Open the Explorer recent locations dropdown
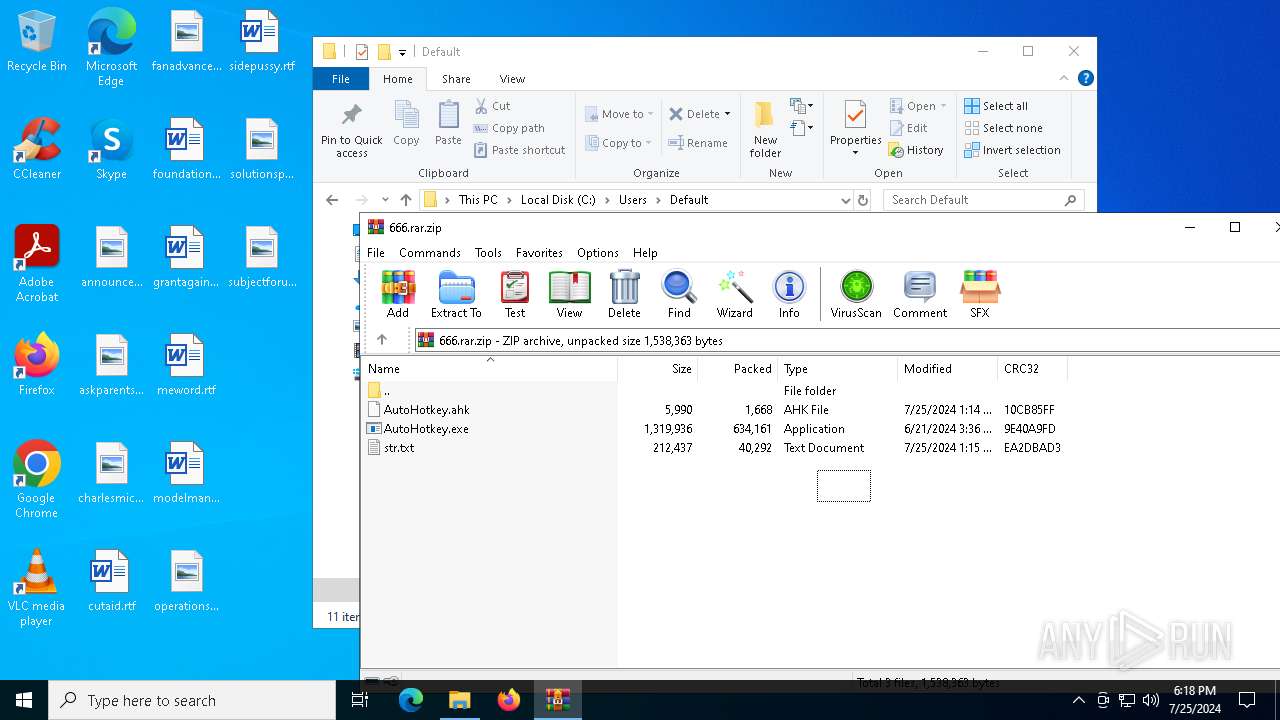 [x=384, y=200]
